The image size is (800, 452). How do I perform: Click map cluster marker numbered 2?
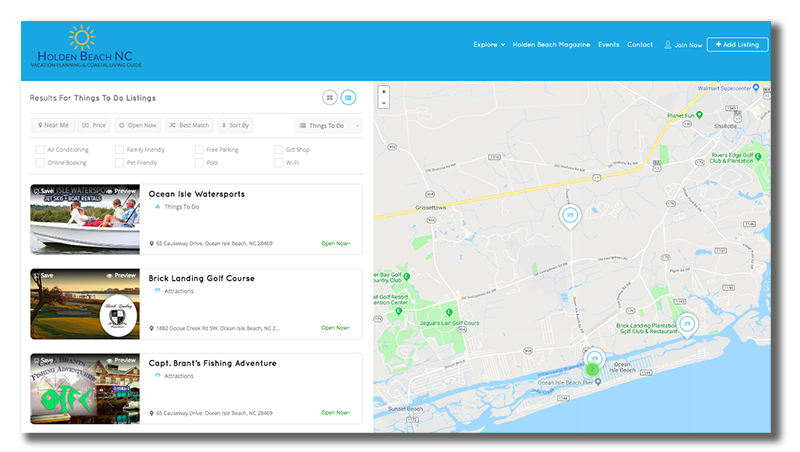[x=592, y=369]
